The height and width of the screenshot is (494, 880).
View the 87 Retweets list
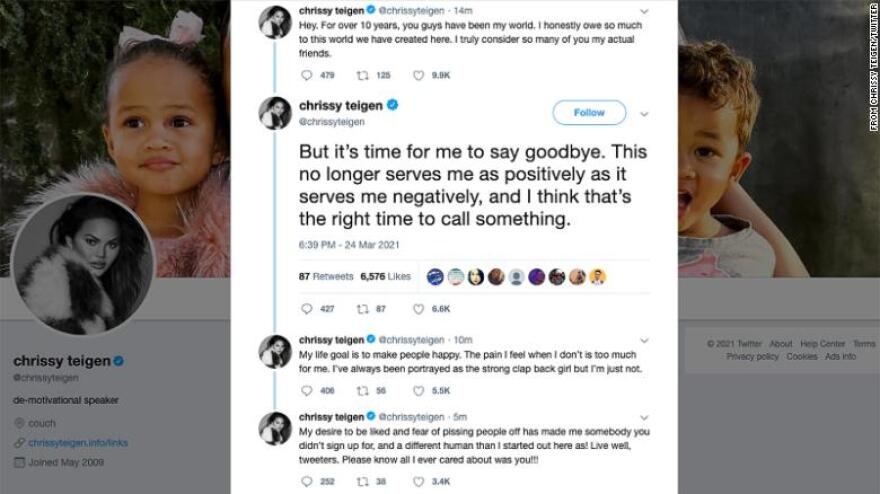pos(325,276)
